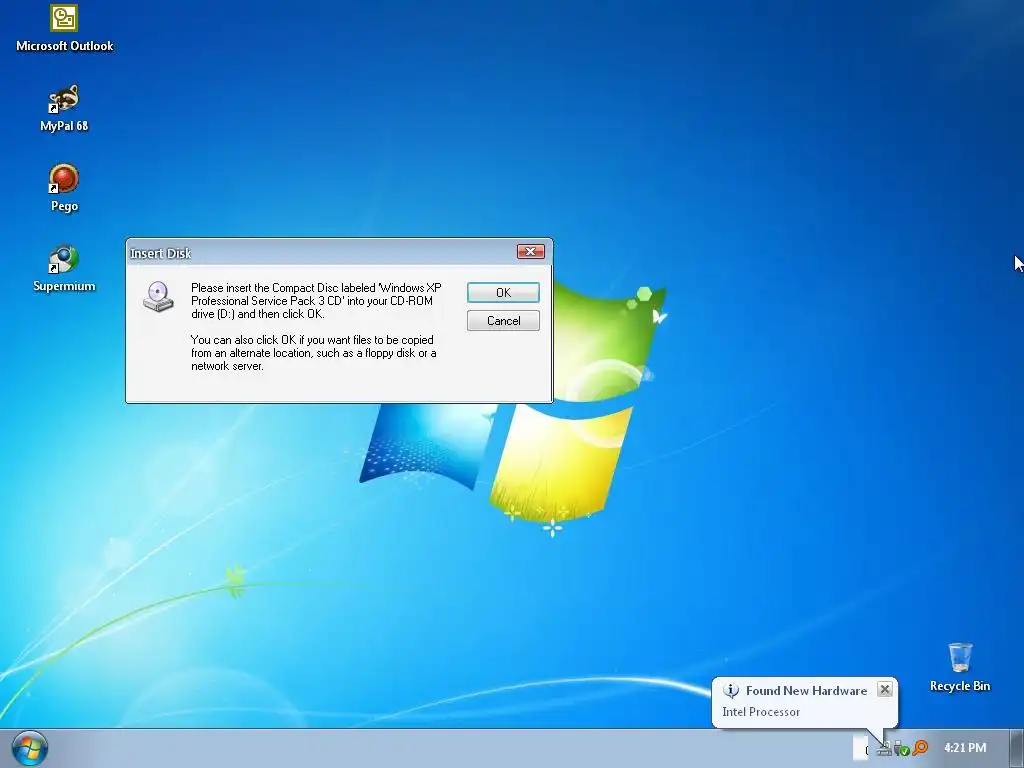The width and height of the screenshot is (1024, 768).
Task: Click the Intel Processor balloon text
Action: (x=761, y=712)
